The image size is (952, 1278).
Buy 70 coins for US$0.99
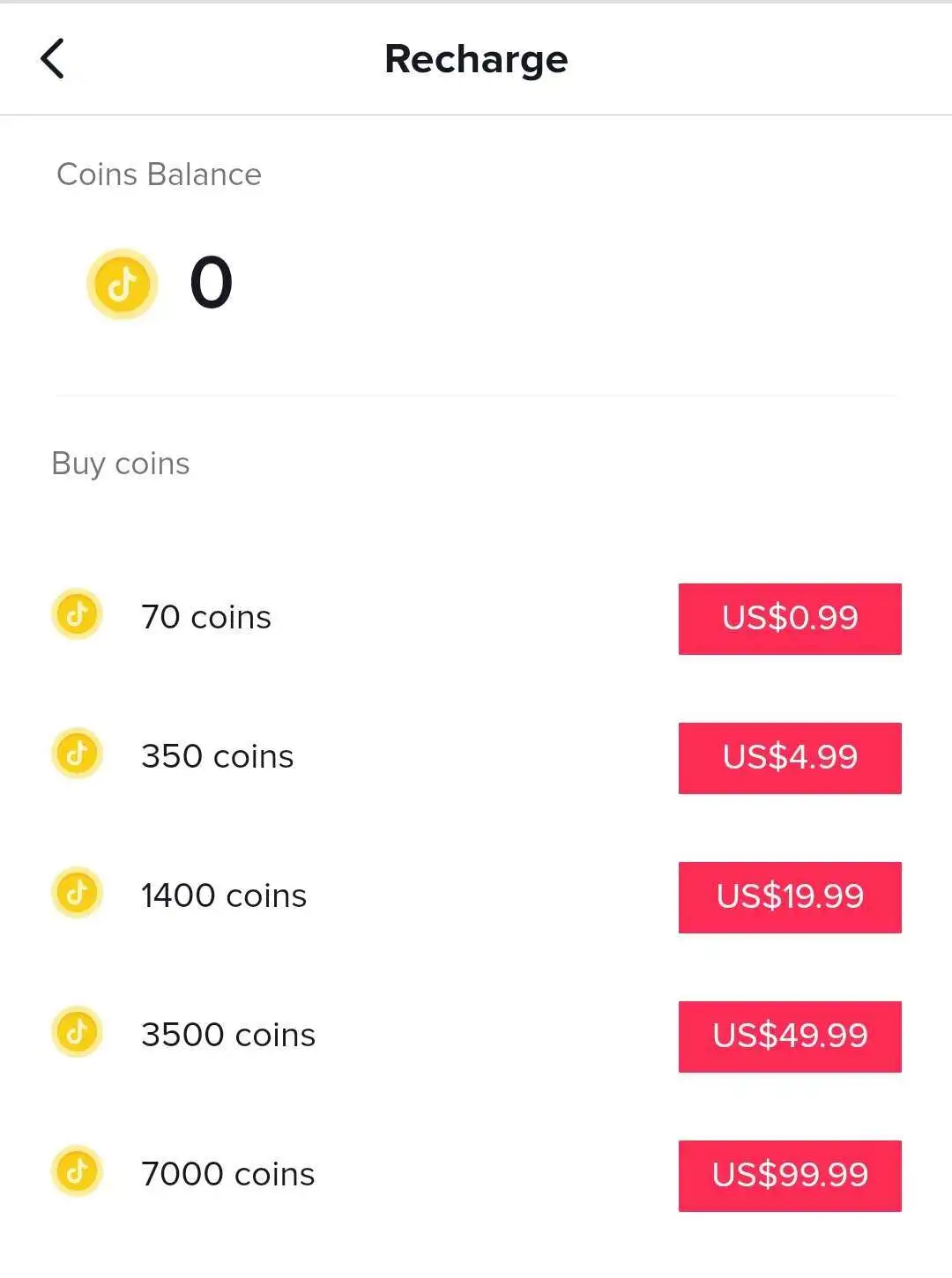coord(790,619)
